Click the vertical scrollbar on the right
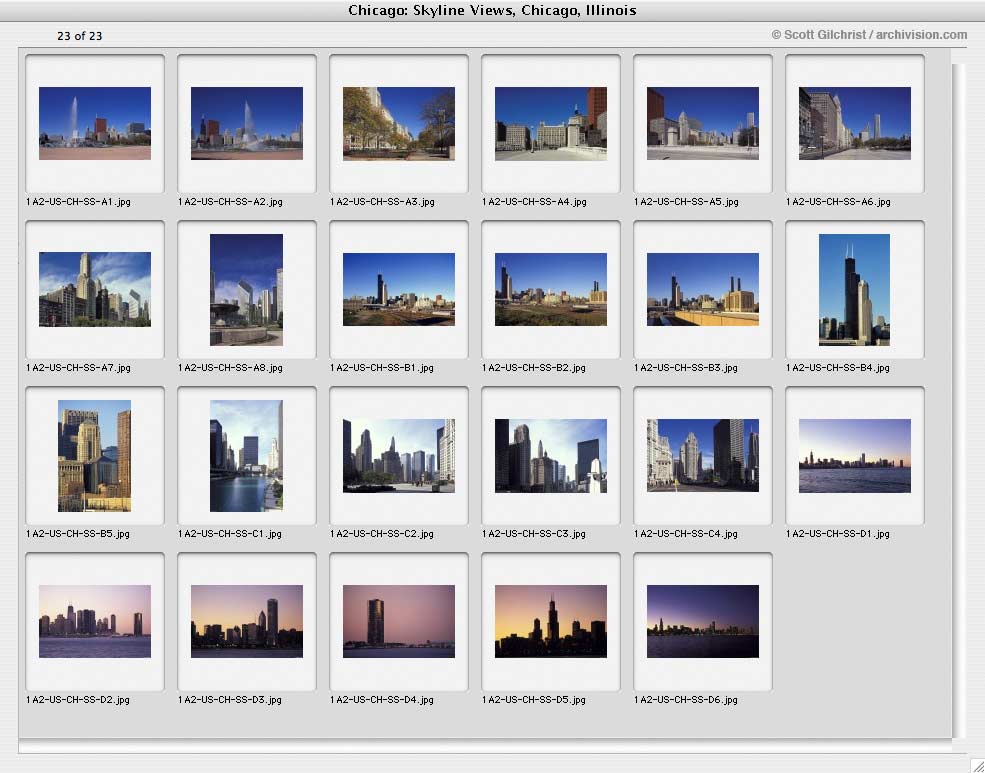The height and width of the screenshot is (773, 985). point(957,401)
